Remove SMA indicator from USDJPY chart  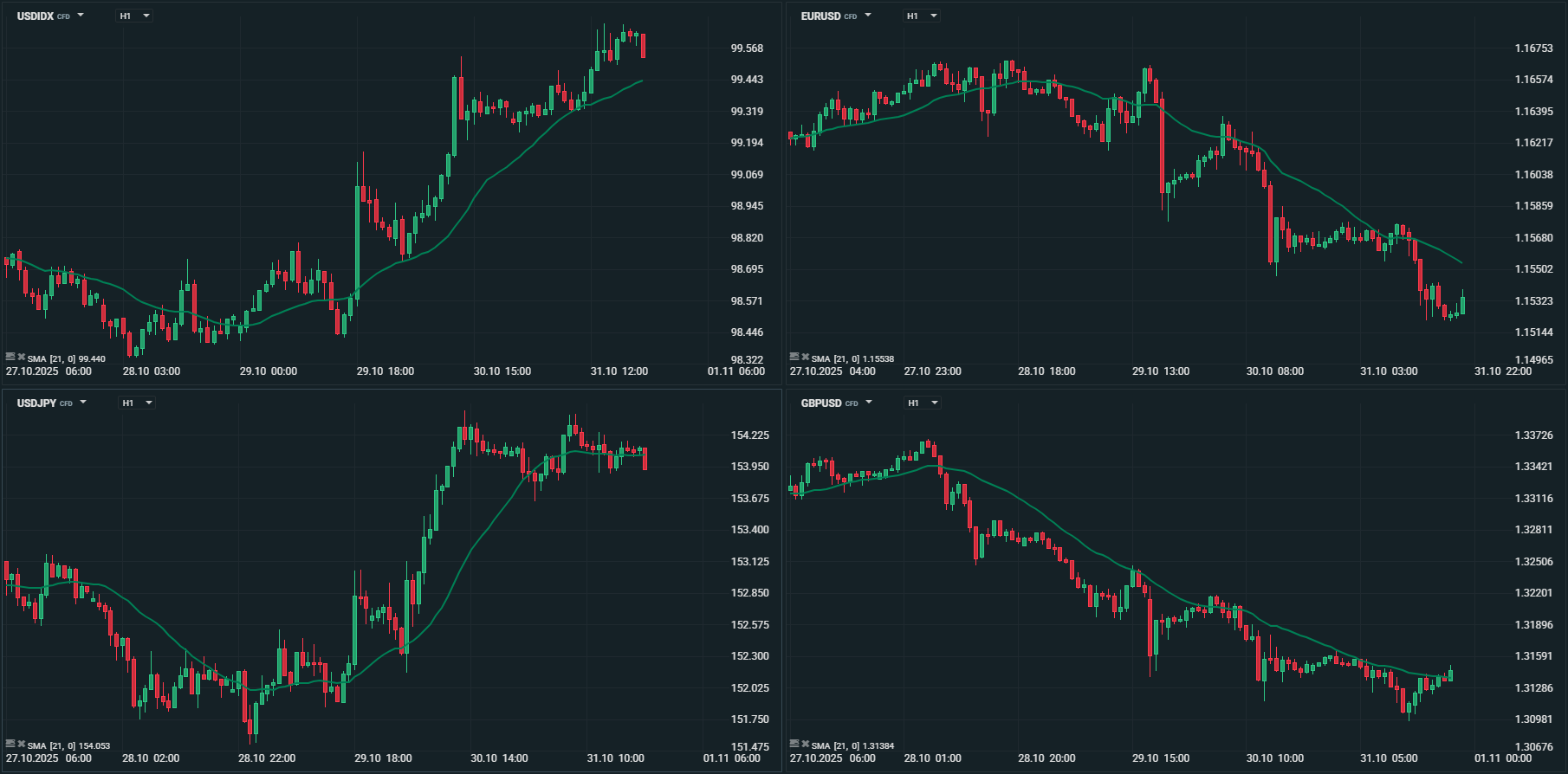pos(22,744)
